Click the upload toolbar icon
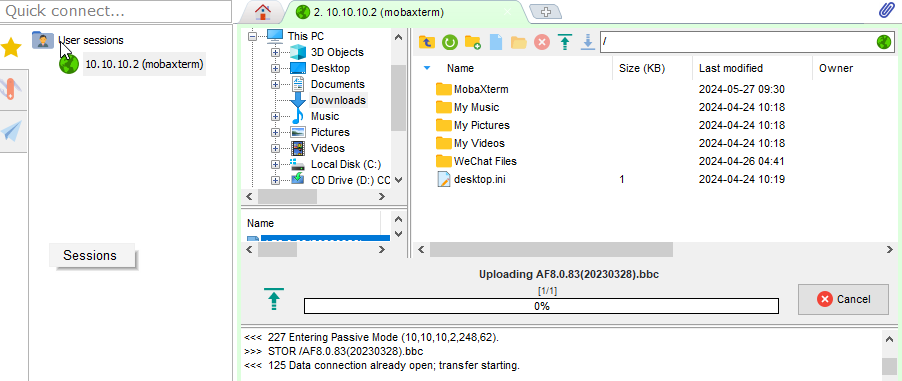 pyautogui.click(x=565, y=42)
